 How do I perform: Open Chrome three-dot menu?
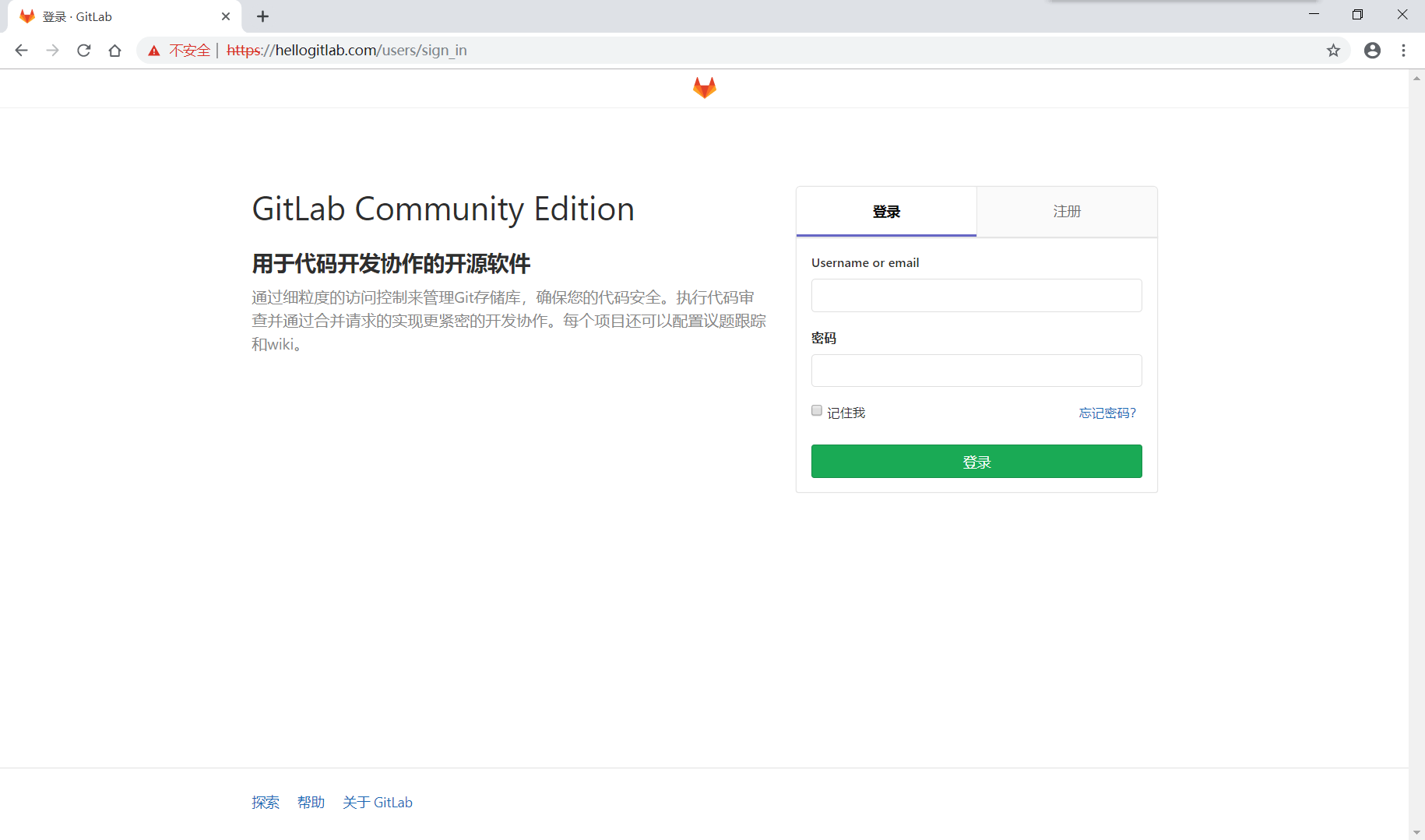click(x=1403, y=51)
